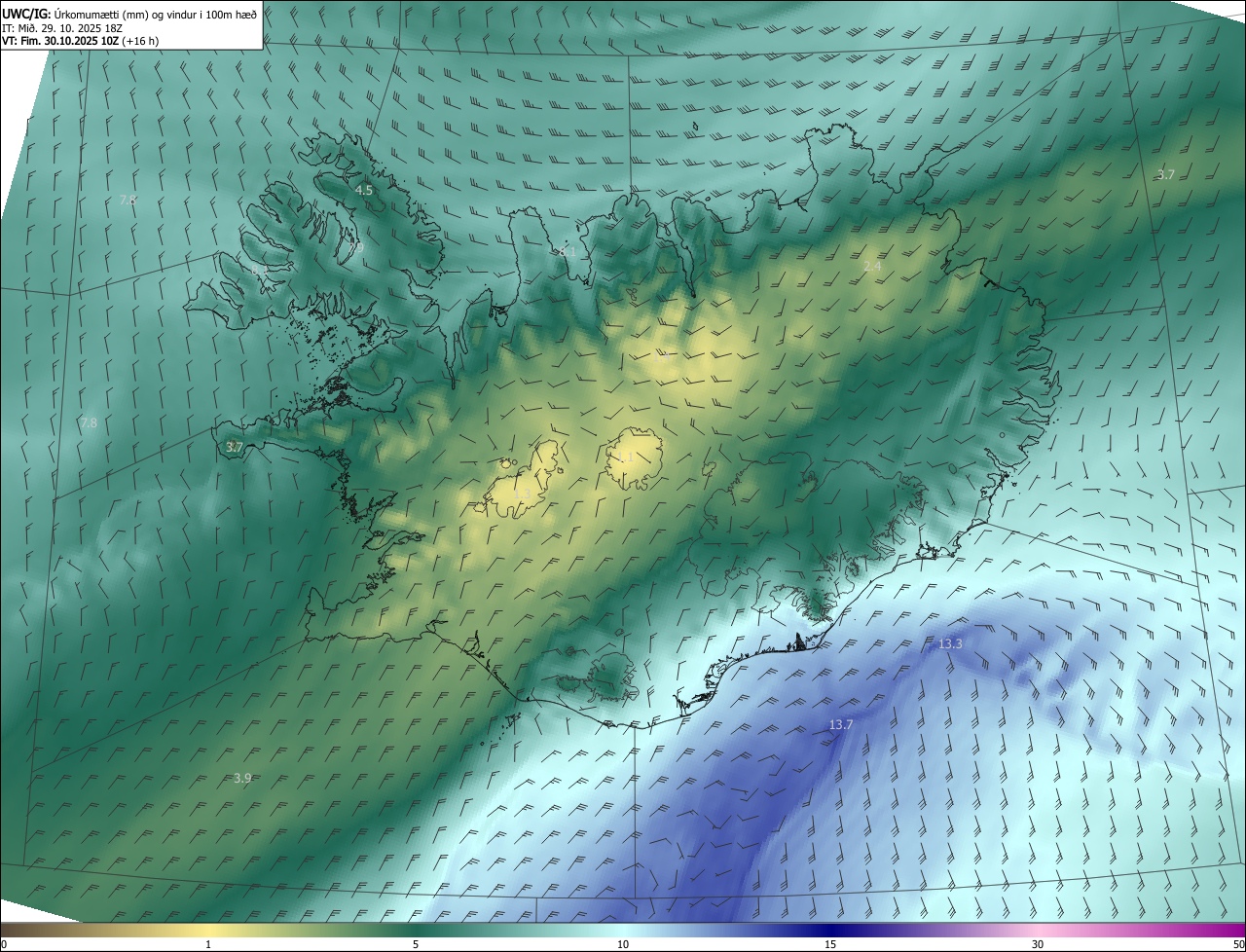Screen dimensions: 1246x952
Task: Click the colorbar tick label 10
Action: coord(623,944)
